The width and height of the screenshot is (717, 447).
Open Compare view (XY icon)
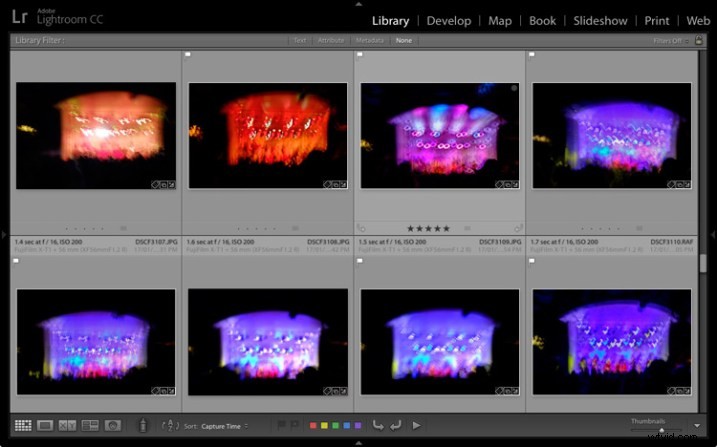pyautogui.click(x=67, y=426)
